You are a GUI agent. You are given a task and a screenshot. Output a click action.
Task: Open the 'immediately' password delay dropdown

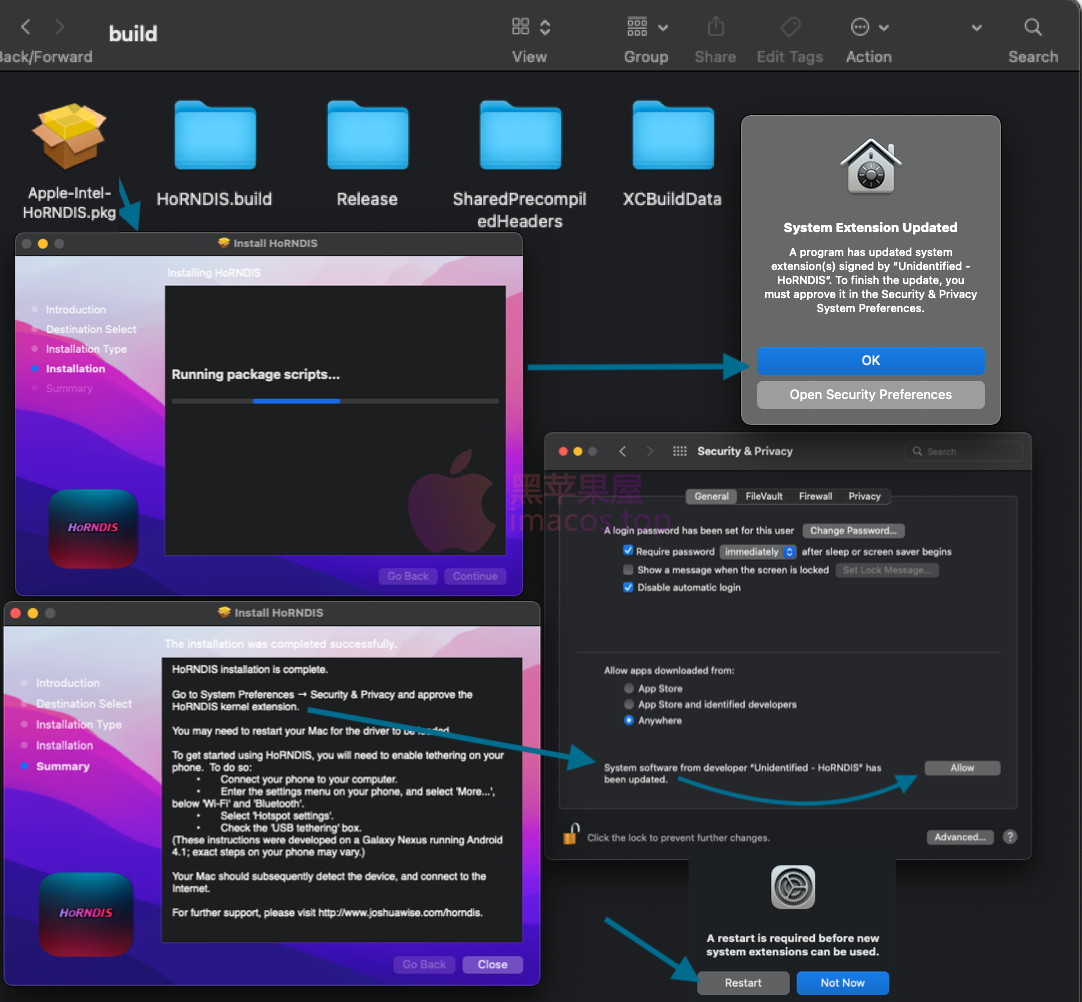click(758, 552)
